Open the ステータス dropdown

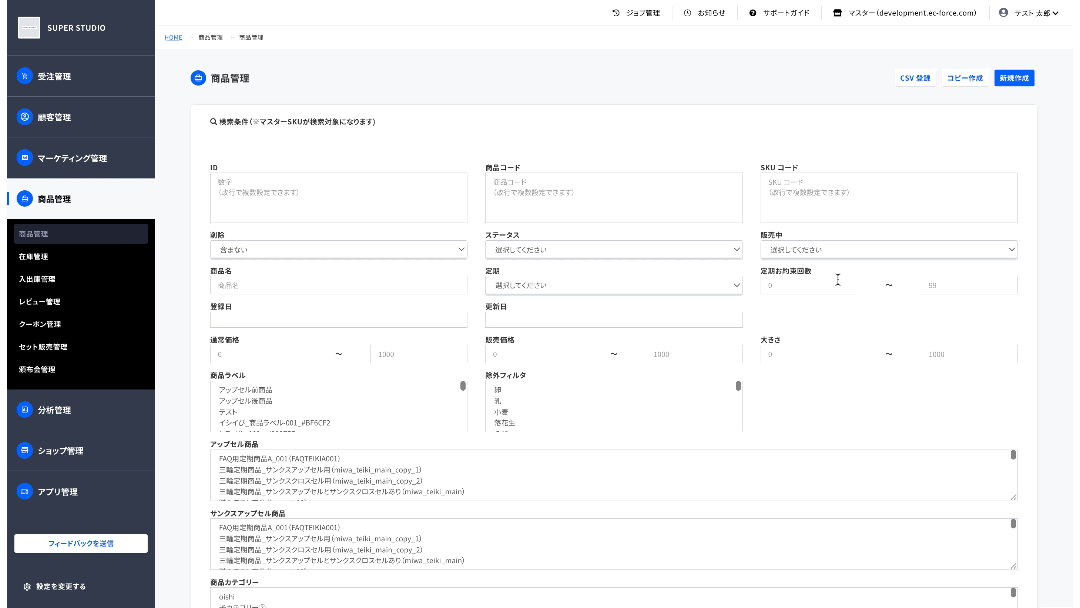(x=614, y=249)
